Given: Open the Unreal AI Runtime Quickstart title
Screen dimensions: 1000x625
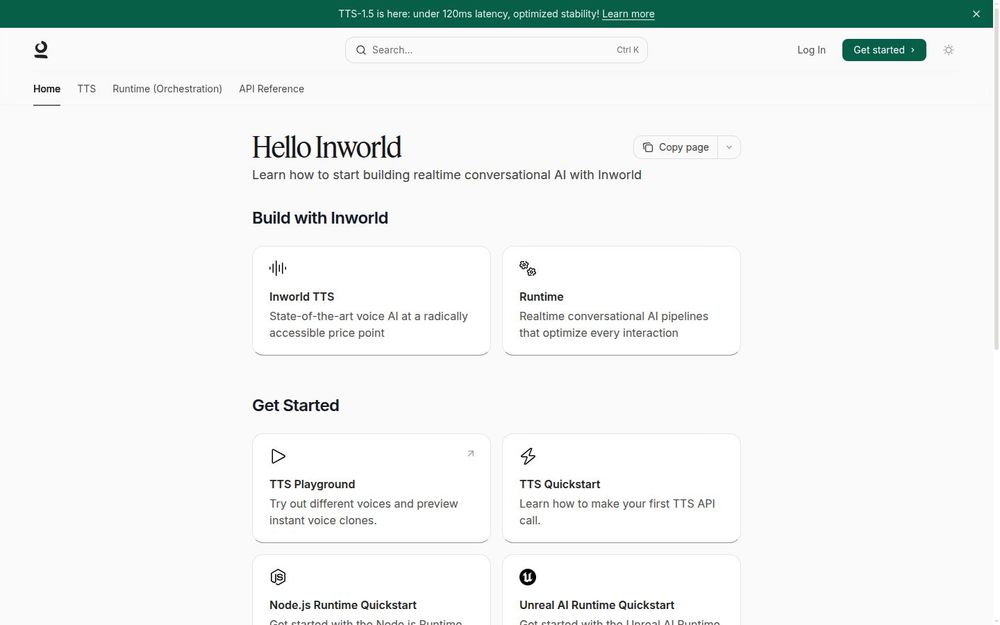Looking at the screenshot, I should [x=596, y=605].
